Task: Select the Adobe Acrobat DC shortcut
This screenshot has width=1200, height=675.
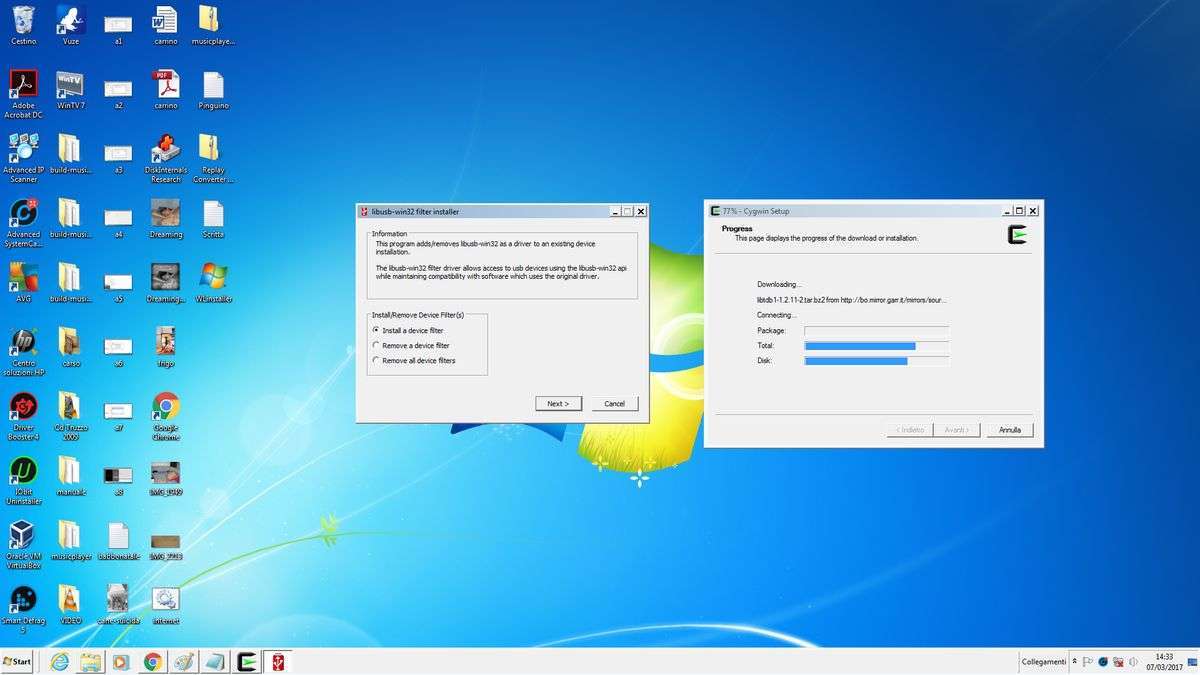Action: pos(23,94)
